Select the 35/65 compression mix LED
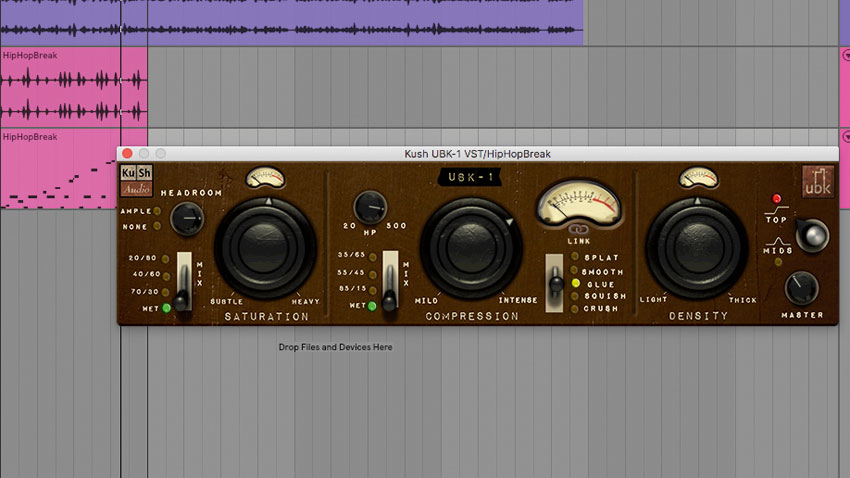The image size is (850, 478). (x=372, y=257)
